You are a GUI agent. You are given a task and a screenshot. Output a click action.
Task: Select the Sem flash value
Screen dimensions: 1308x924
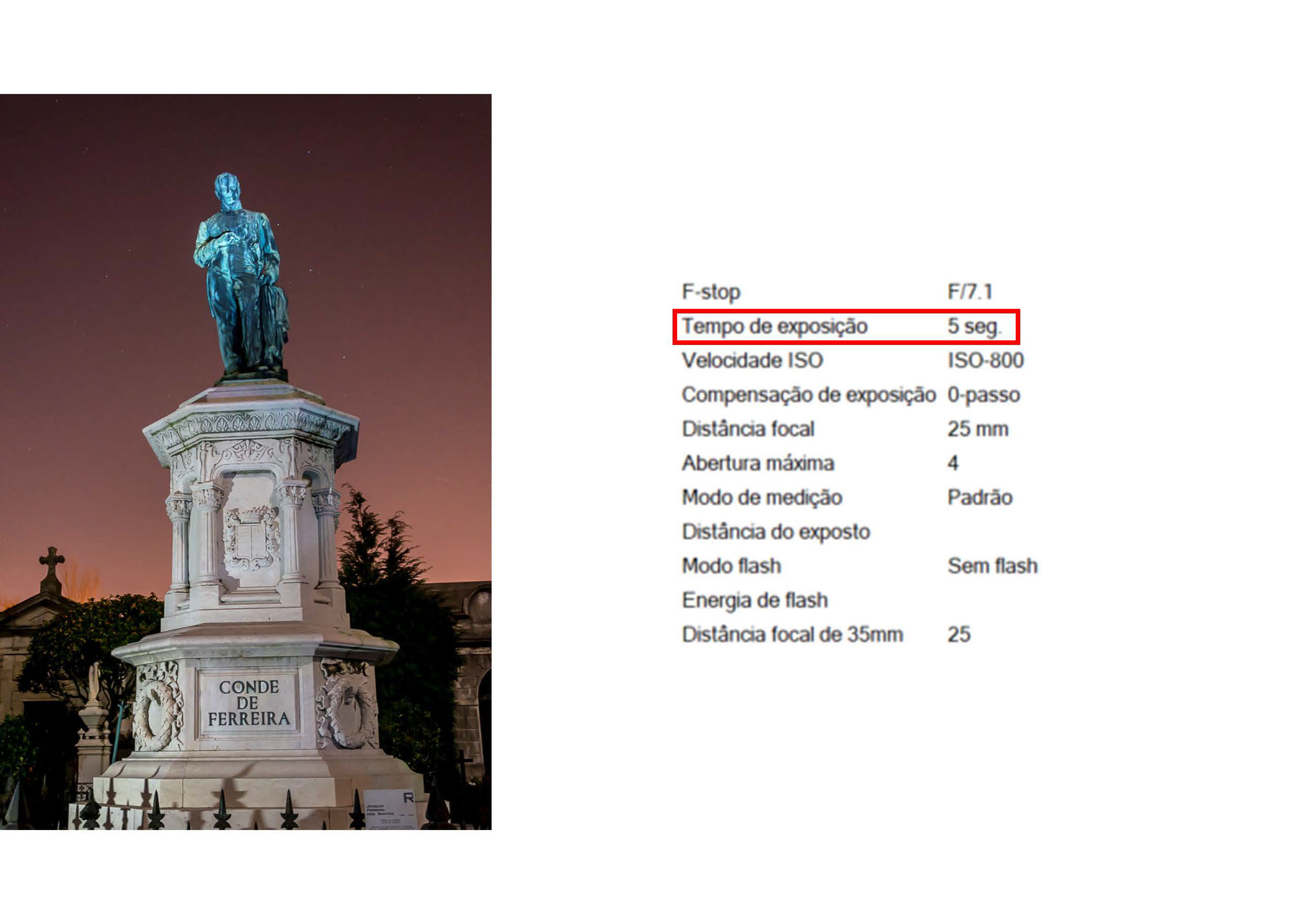coord(992,565)
